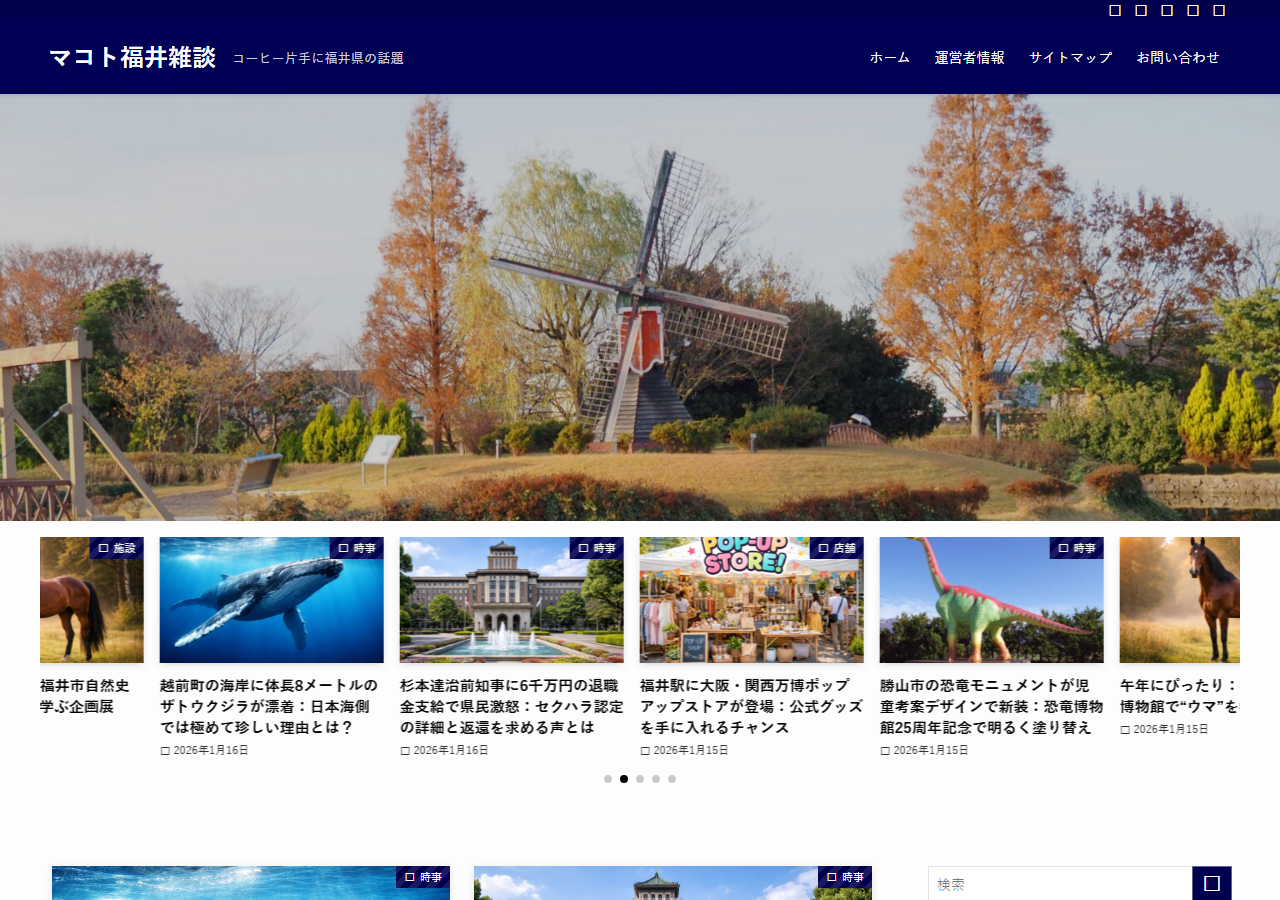Select the 時事 category tag on whale card
This screenshot has height=900, width=1280.
click(x=357, y=548)
